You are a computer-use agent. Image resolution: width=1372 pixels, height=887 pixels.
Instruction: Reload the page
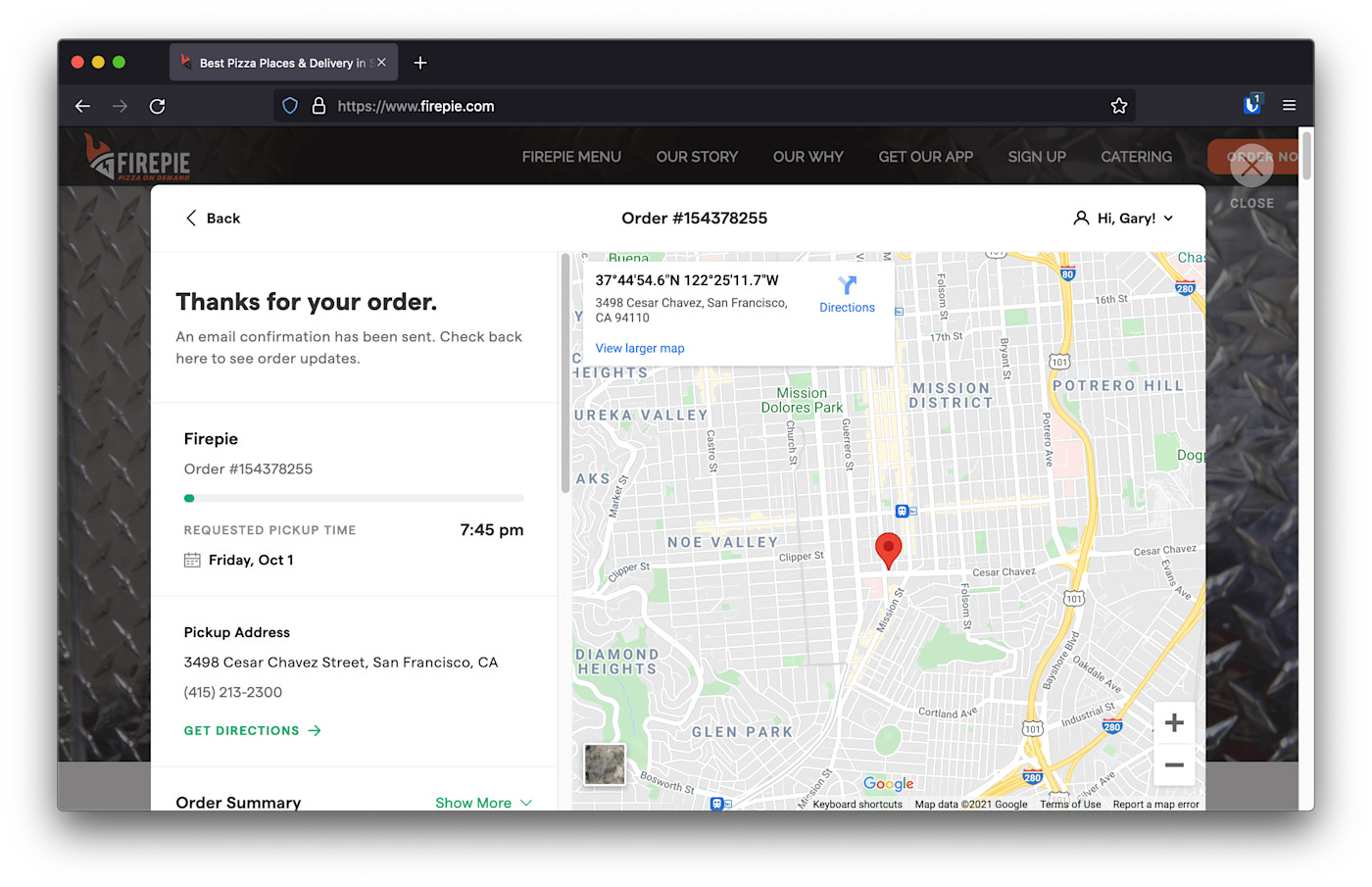coord(157,105)
